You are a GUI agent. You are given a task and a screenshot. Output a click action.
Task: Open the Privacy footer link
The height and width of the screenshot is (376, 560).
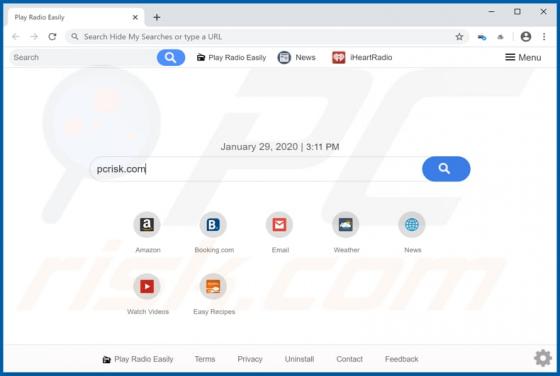(250, 359)
